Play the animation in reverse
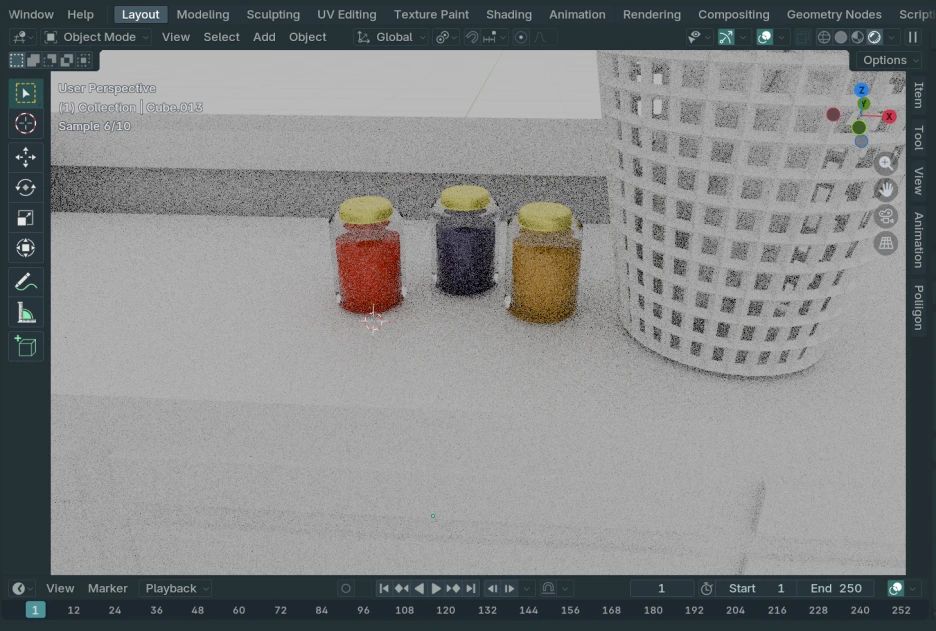The image size is (936, 631). click(420, 589)
